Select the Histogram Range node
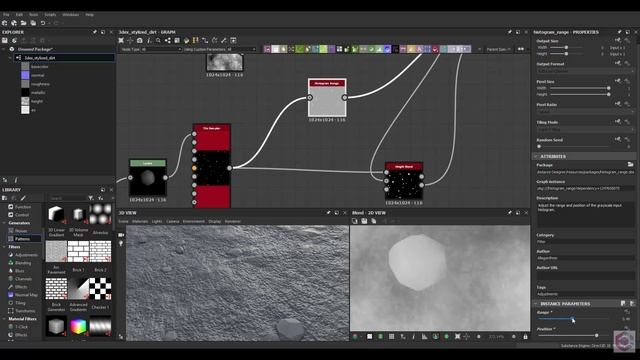 click(x=327, y=98)
